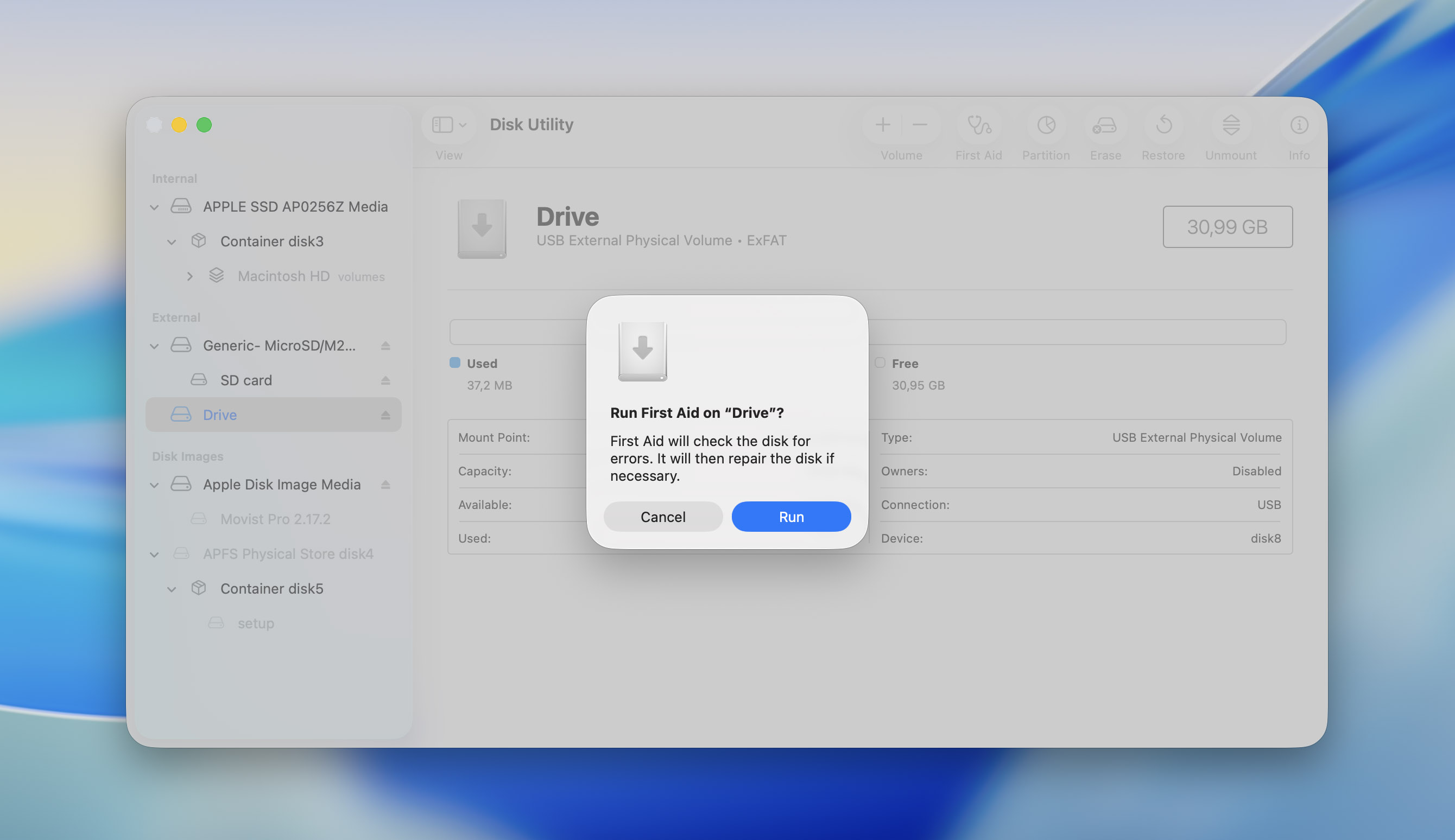Select Apple Disk Image Media in sidebar
Image resolution: width=1455 pixels, height=840 pixels.
273,485
